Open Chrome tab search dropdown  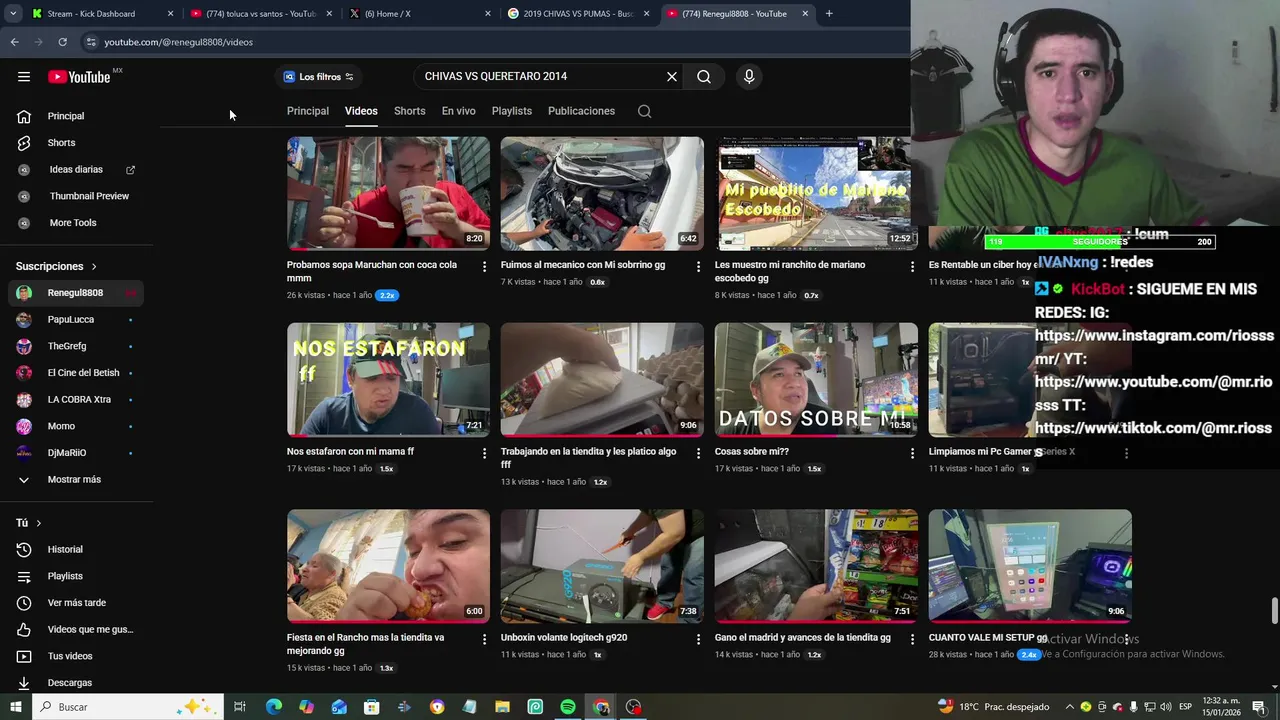(13, 14)
